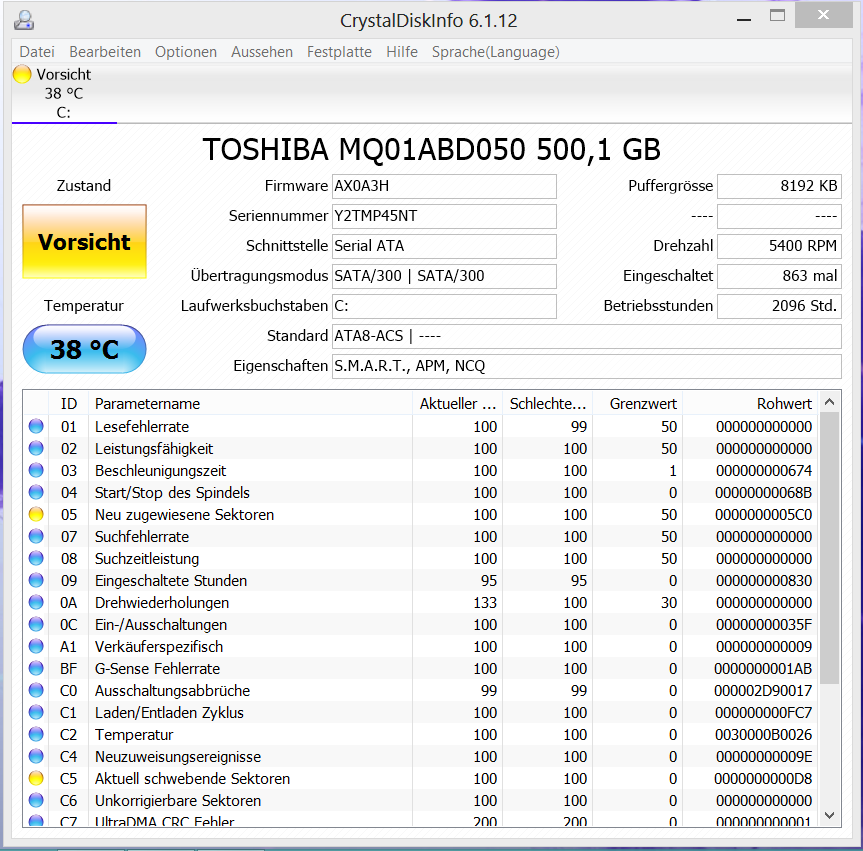Open the Bearbeiten menu

(x=105, y=52)
